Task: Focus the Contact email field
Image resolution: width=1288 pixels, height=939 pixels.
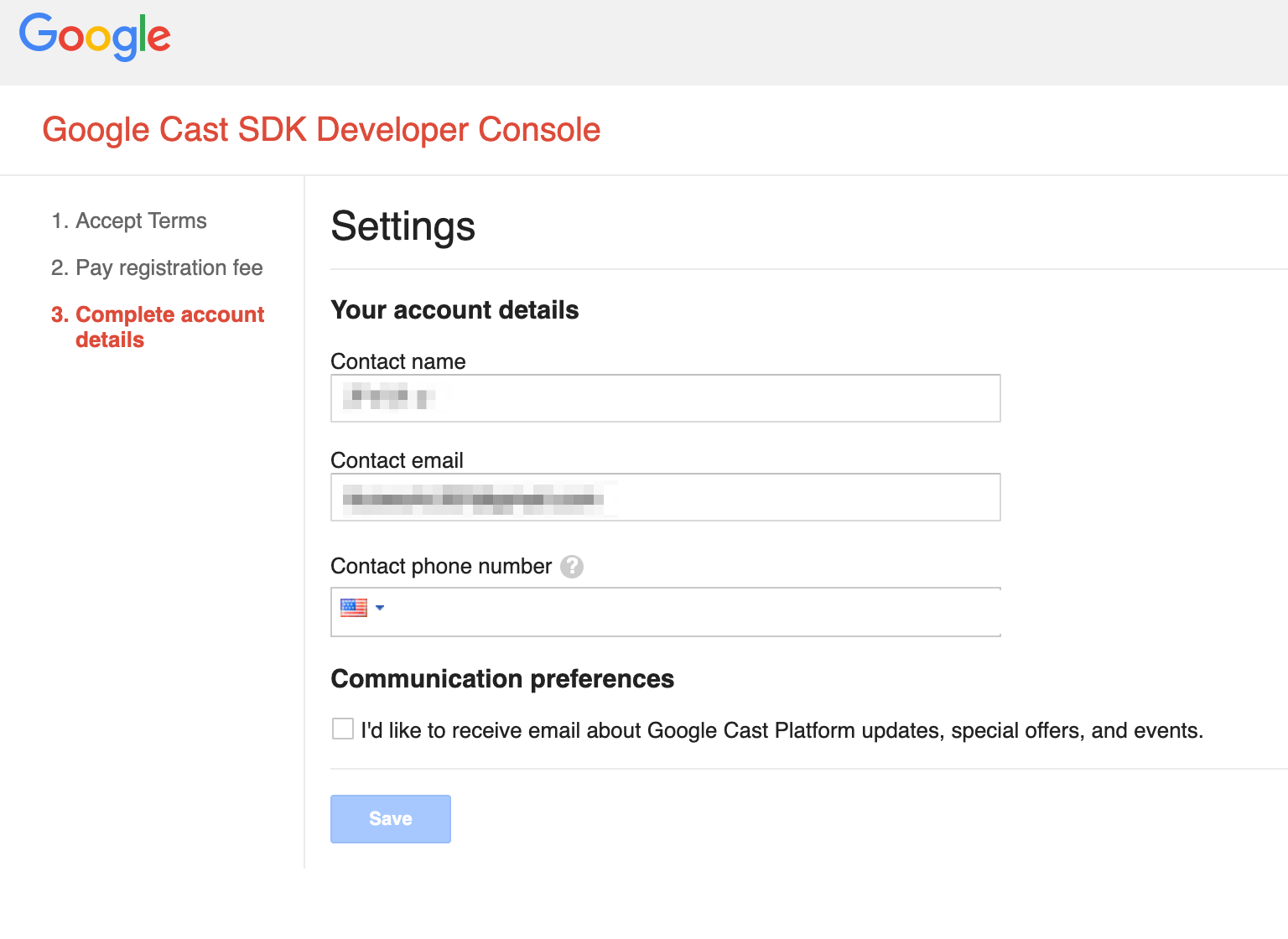Action: (x=666, y=497)
